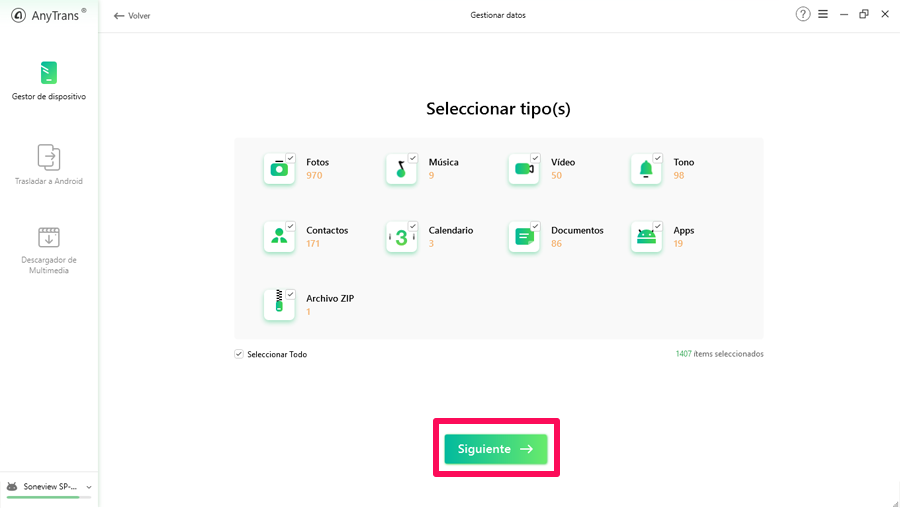
Task: Click the AnyTrans logo icon
Action: (x=18, y=15)
